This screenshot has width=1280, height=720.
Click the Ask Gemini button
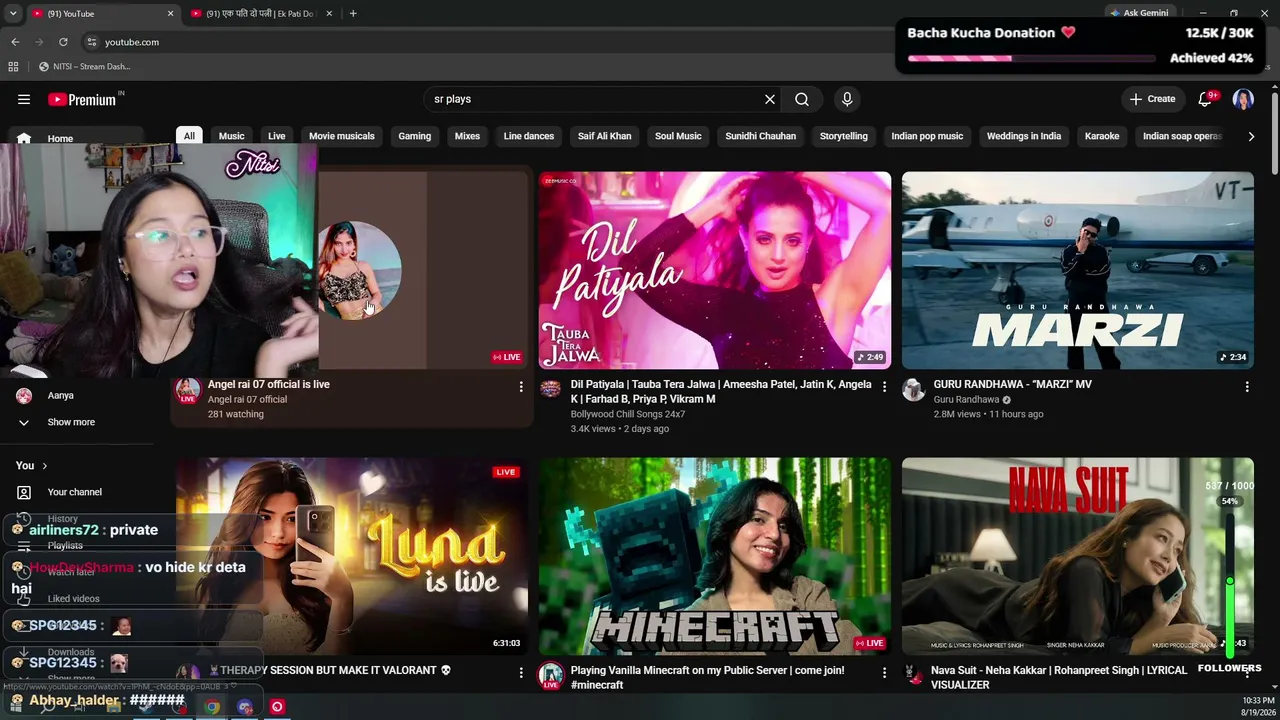click(x=1139, y=13)
